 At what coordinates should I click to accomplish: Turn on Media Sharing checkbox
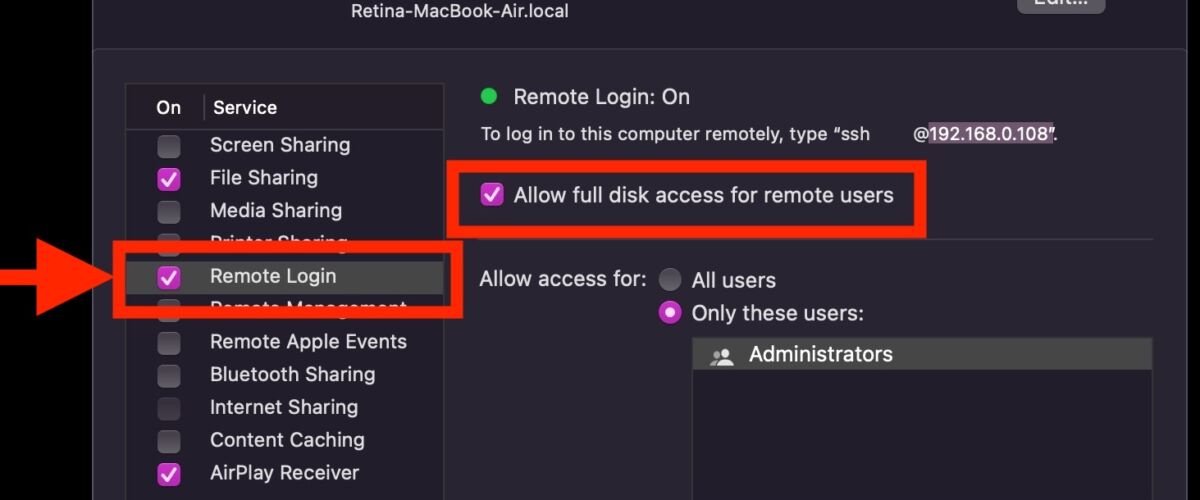pos(169,212)
